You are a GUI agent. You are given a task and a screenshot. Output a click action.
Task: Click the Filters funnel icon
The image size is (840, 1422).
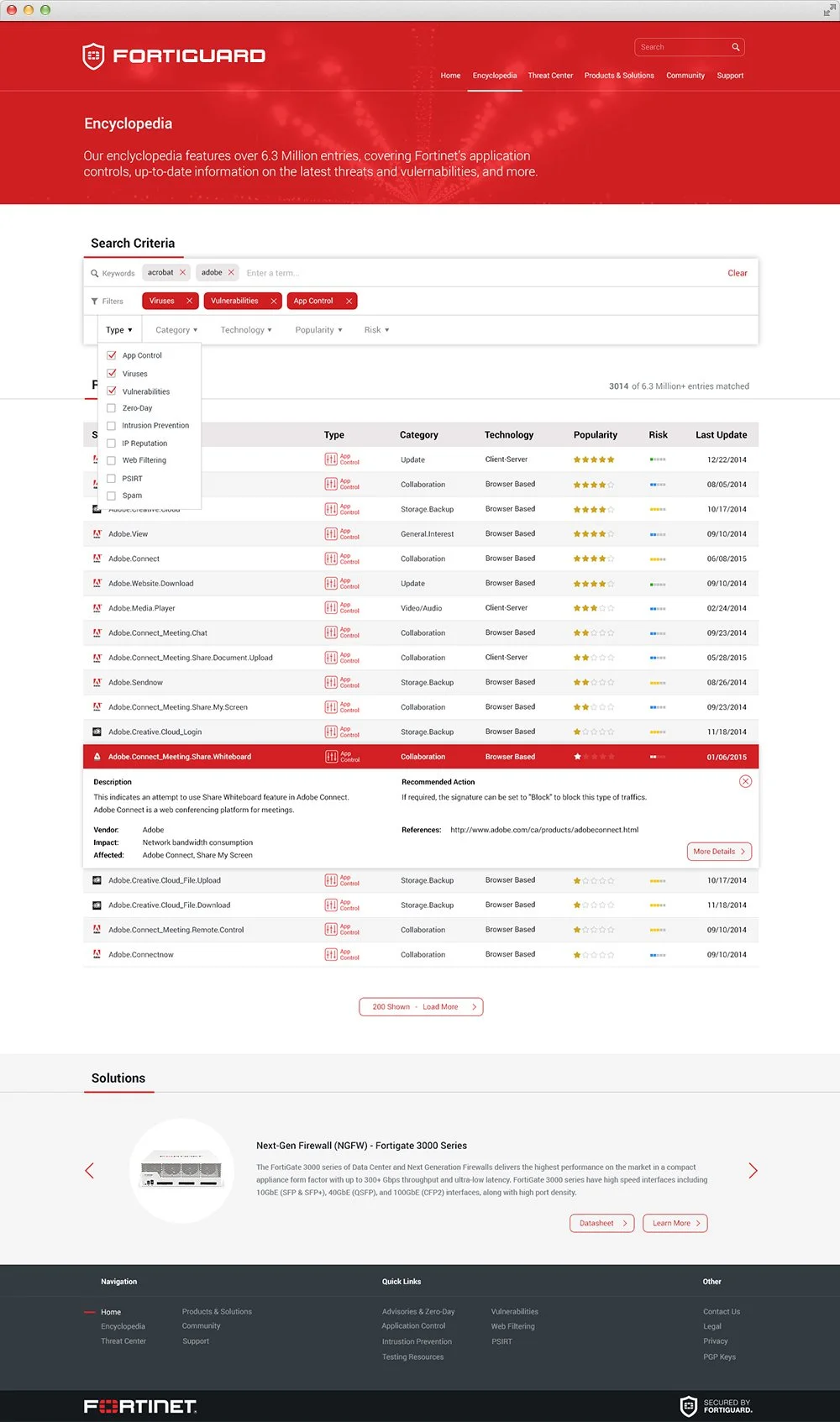[x=95, y=301]
